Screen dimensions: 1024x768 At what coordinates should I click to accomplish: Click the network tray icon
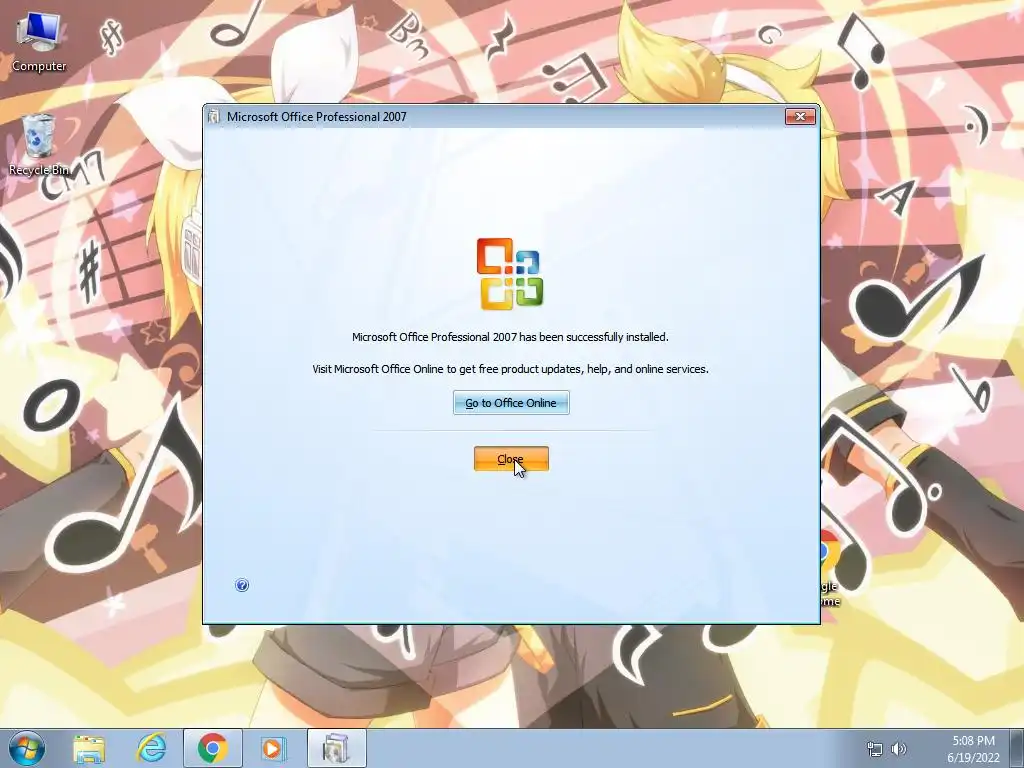click(874, 749)
